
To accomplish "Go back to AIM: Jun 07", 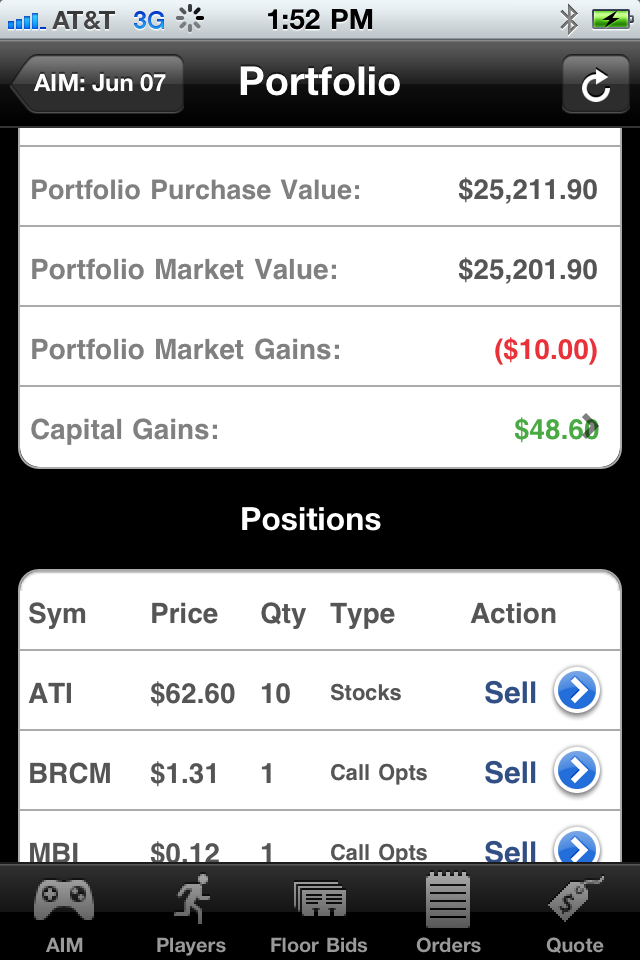I will coord(98,83).
